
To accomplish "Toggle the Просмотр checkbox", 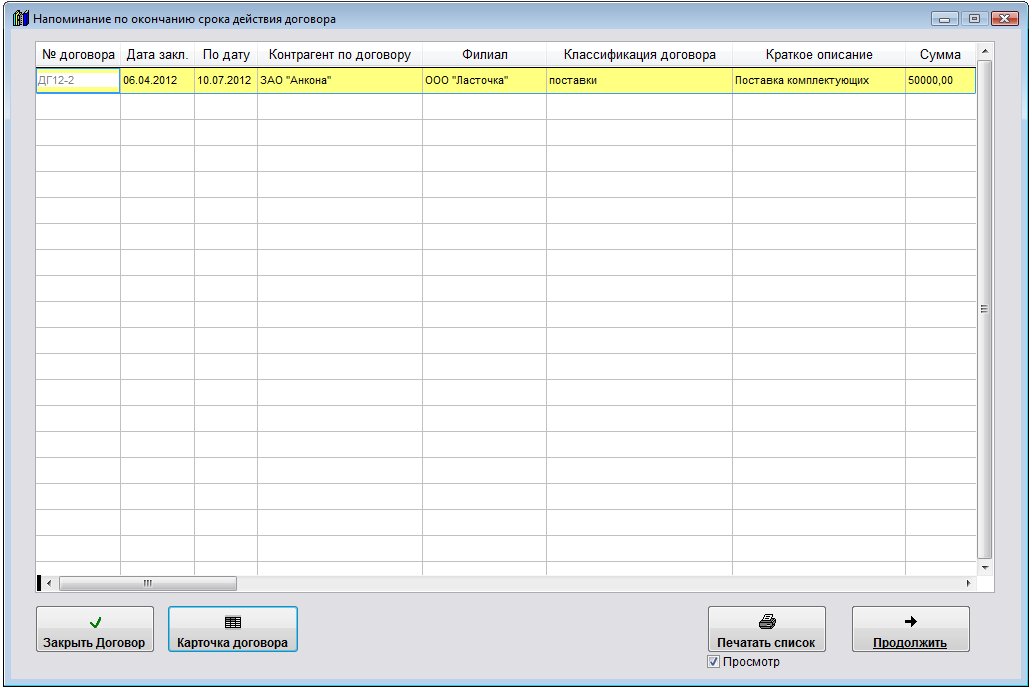I will (x=713, y=662).
